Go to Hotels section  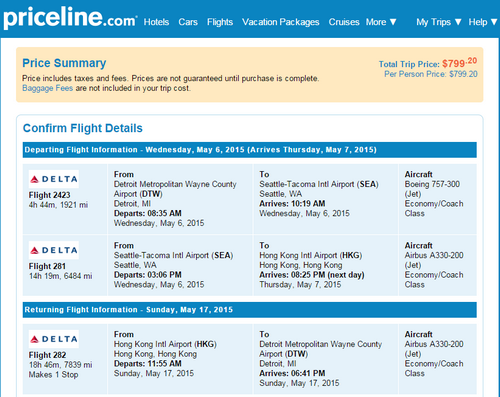156,22
